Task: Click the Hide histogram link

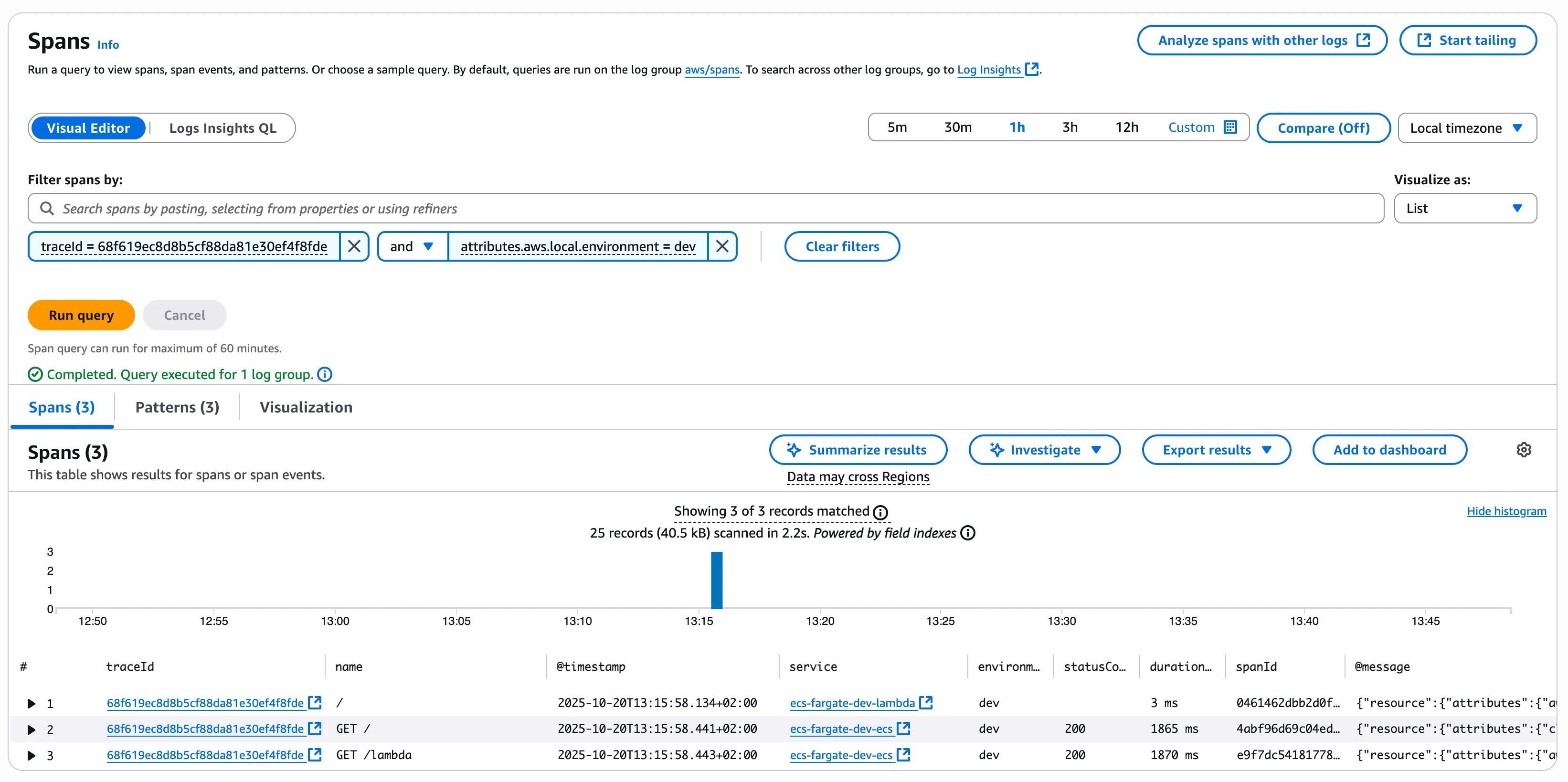Action: click(1506, 511)
